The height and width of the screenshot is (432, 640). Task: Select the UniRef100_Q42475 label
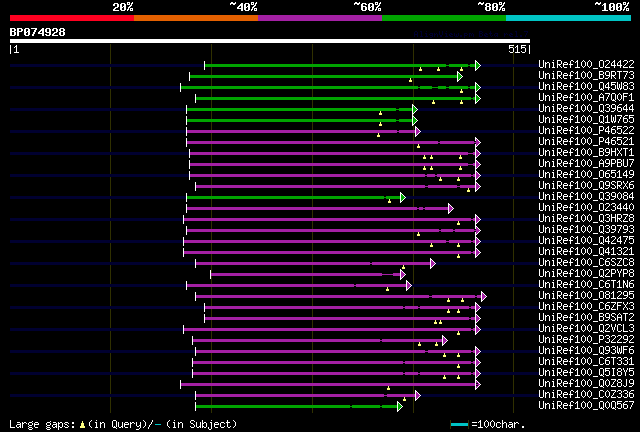pyautogui.click(x=586, y=241)
